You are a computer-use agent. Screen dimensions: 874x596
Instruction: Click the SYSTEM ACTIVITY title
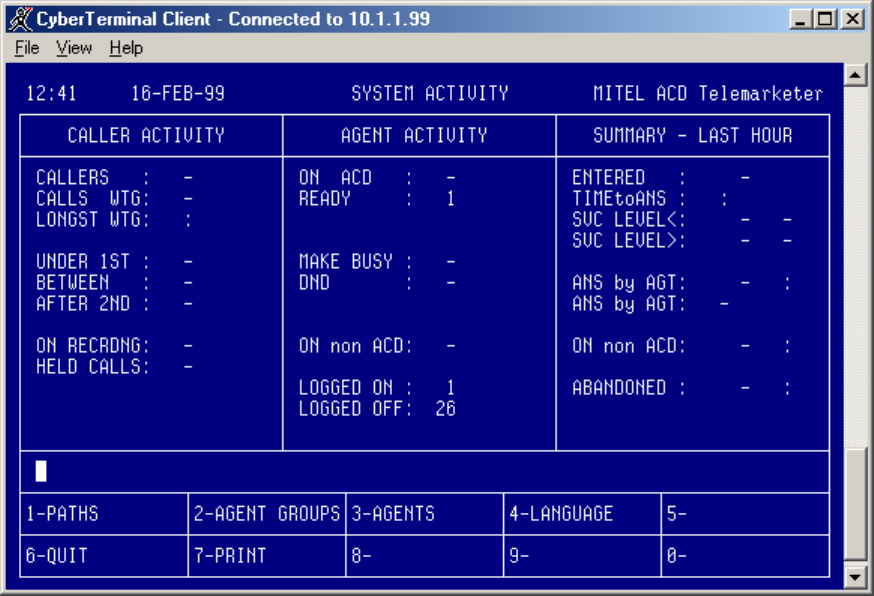pyautogui.click(x=430, y=93)
